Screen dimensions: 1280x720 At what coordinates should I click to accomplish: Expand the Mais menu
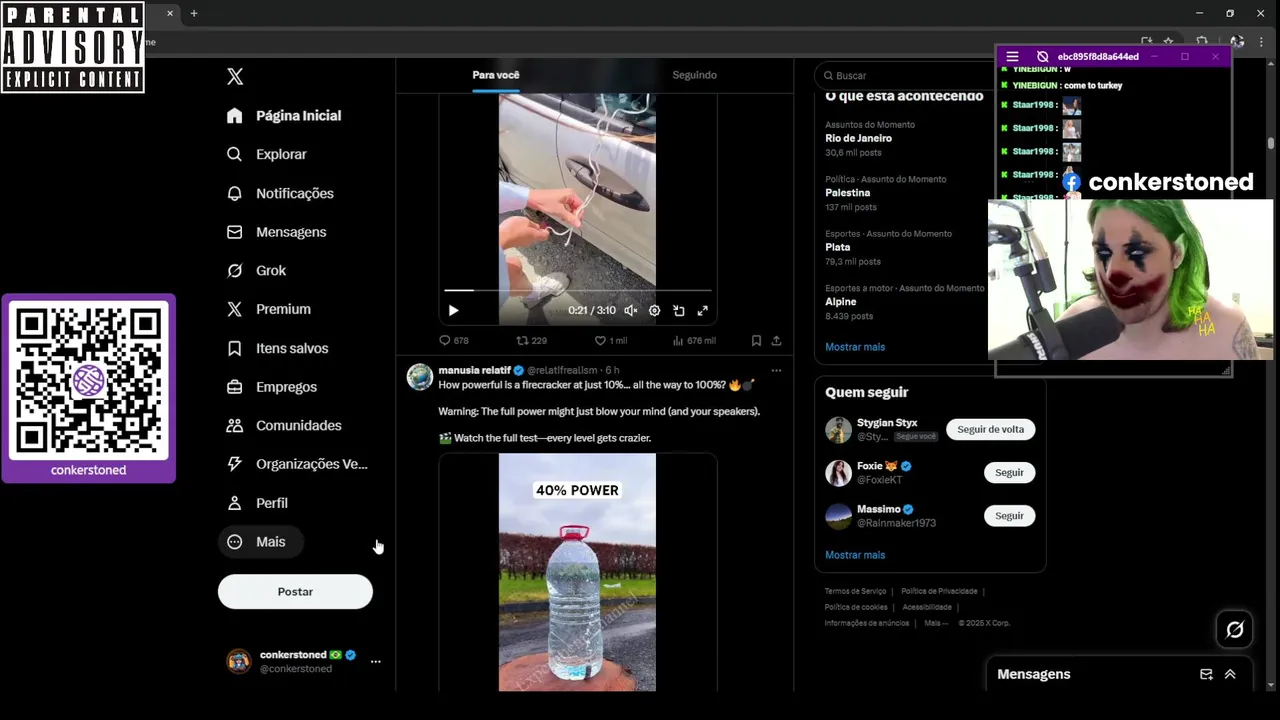[x=260, y=542]
